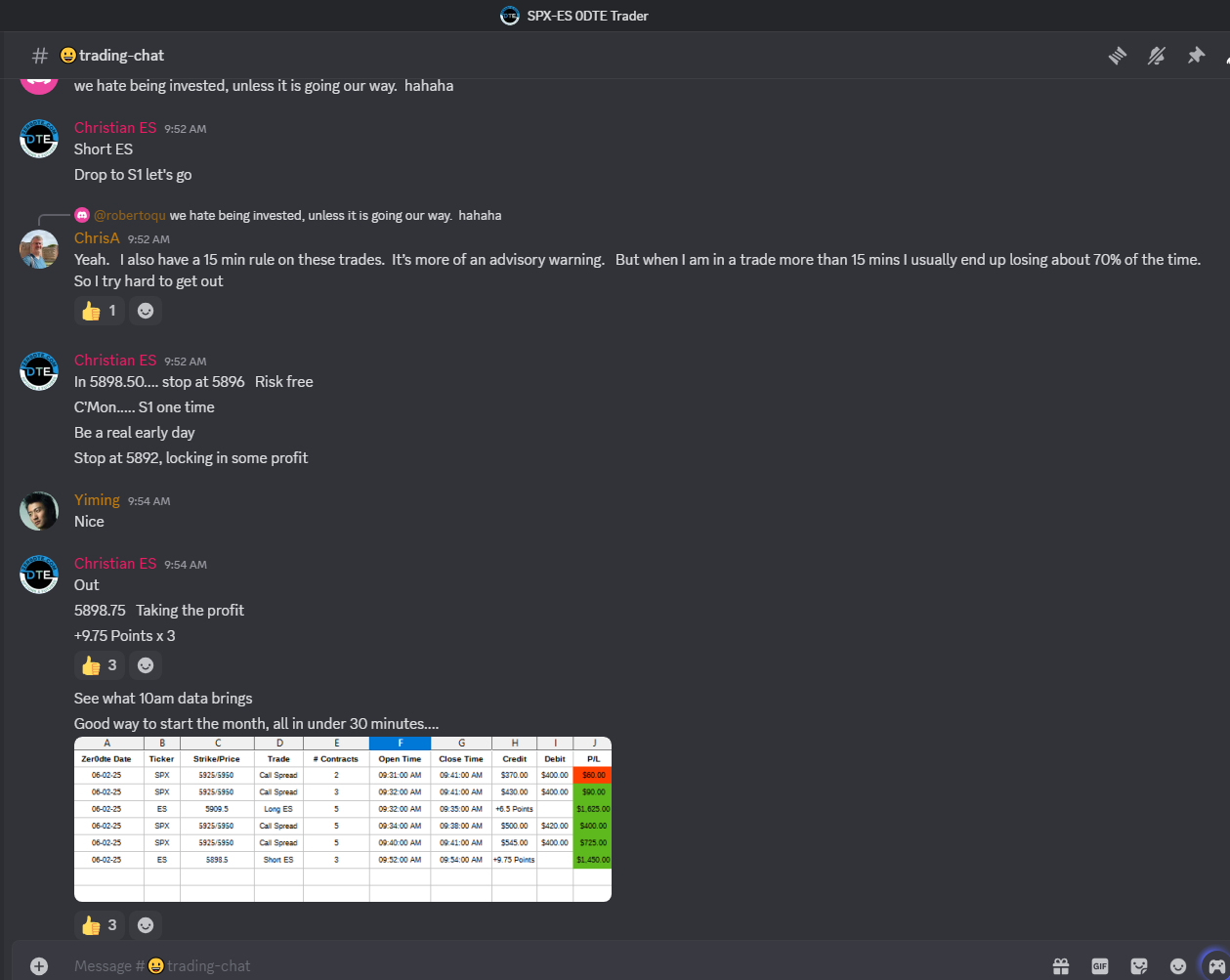Screen dimensions: 1230x980
Task: Toggle thumbs up reaction on ChrisA's message
Action: 100,311
